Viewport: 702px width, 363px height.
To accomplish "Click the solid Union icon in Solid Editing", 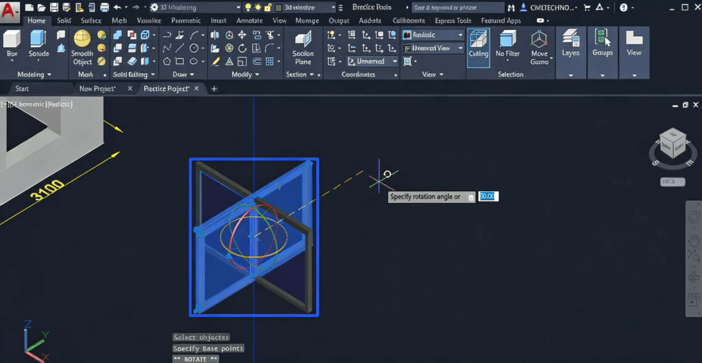I will click(x=117, y=35).
